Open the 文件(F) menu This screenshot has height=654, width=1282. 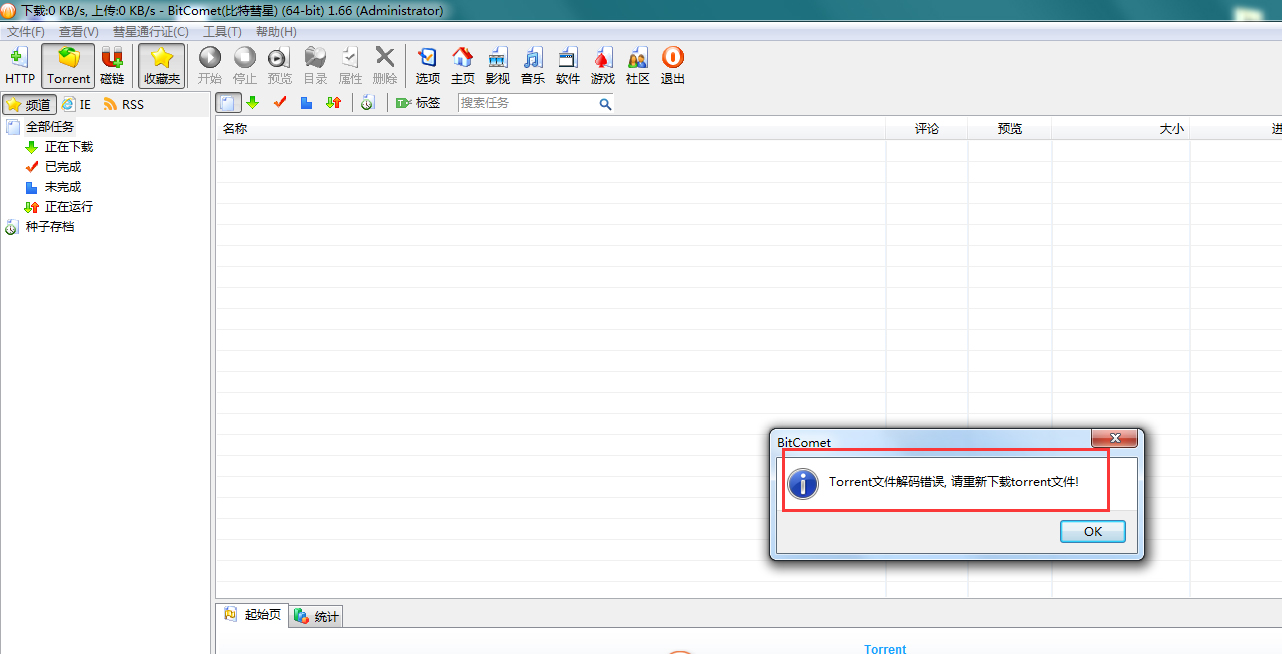point(26,32)
